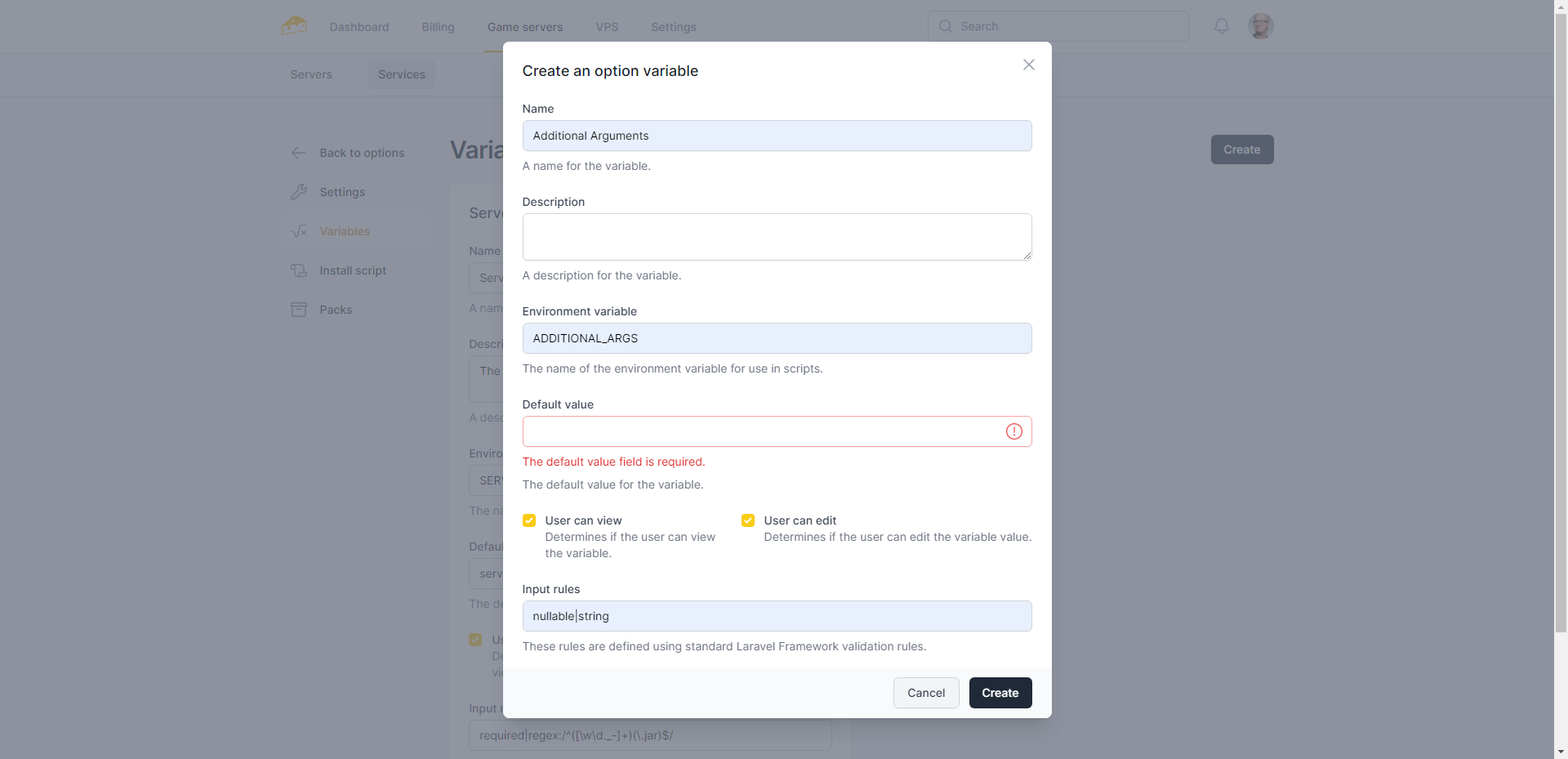1568x759 pixels.
Task: Uncheck the User can view checkbox
Action: click(x=529, y=520)
